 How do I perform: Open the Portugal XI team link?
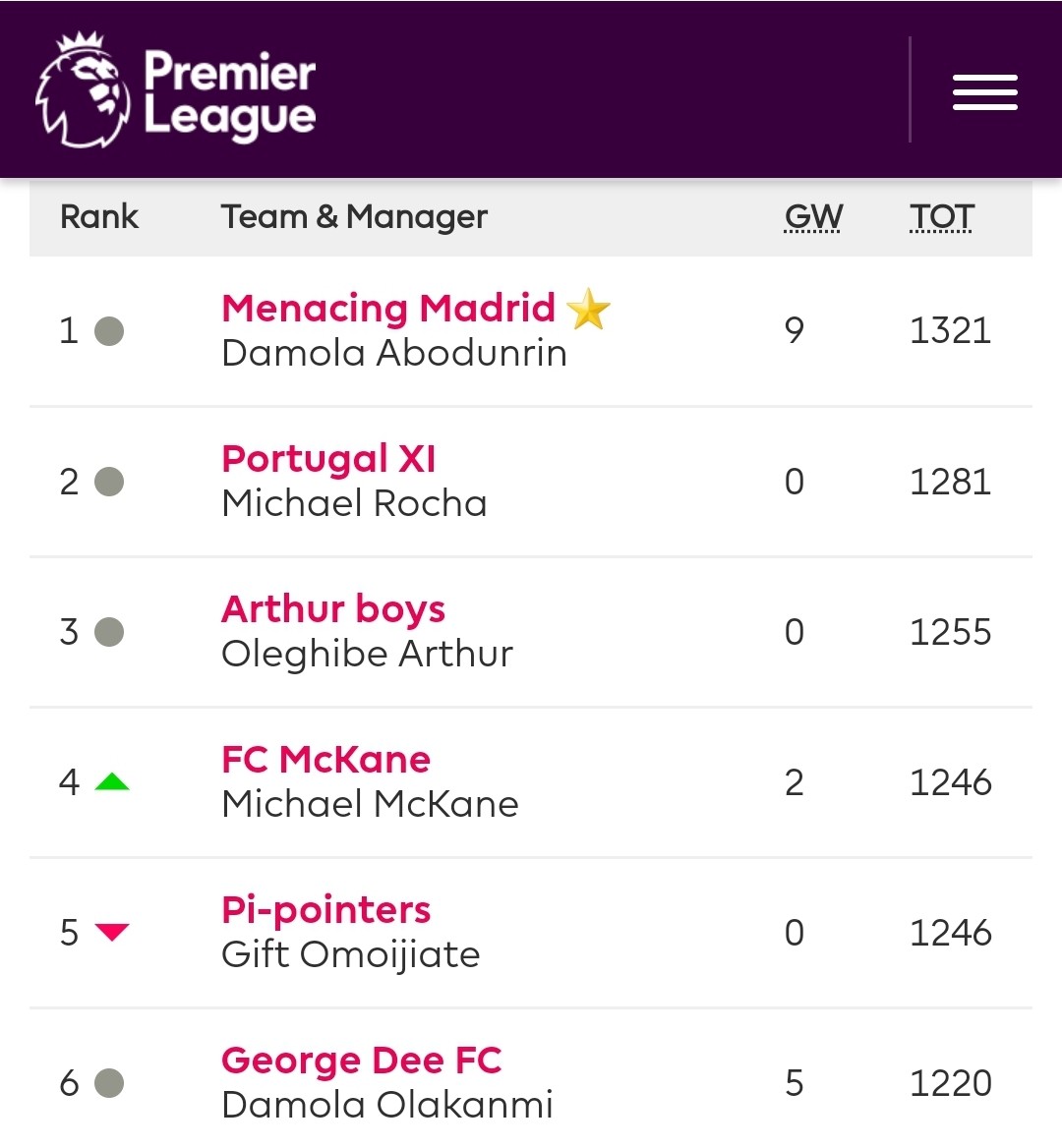click(328, 459)
